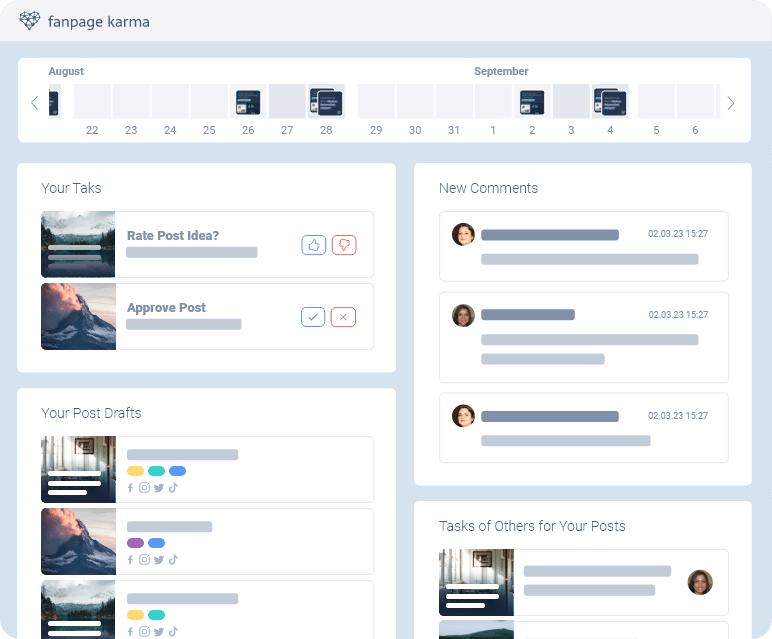Click the fanpage karma heart logo
The height and width of the screenshot is (639, 772).
30,21
